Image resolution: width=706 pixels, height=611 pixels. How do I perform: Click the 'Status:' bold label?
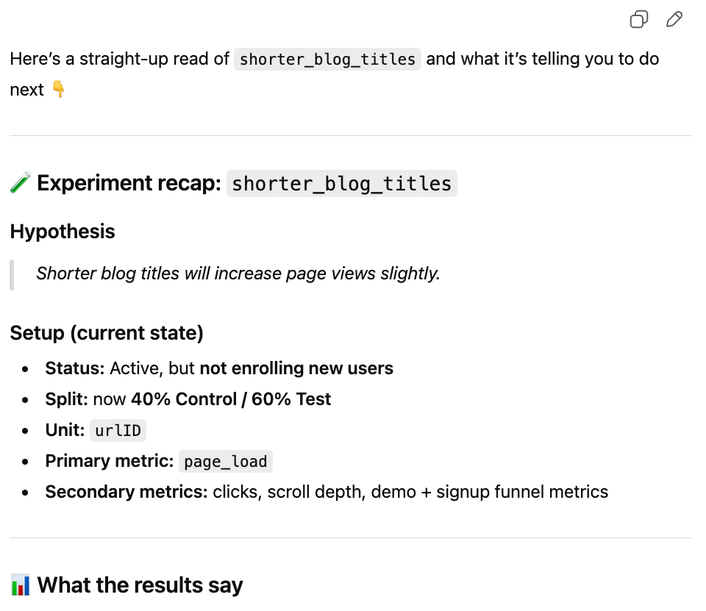[75, 368]
